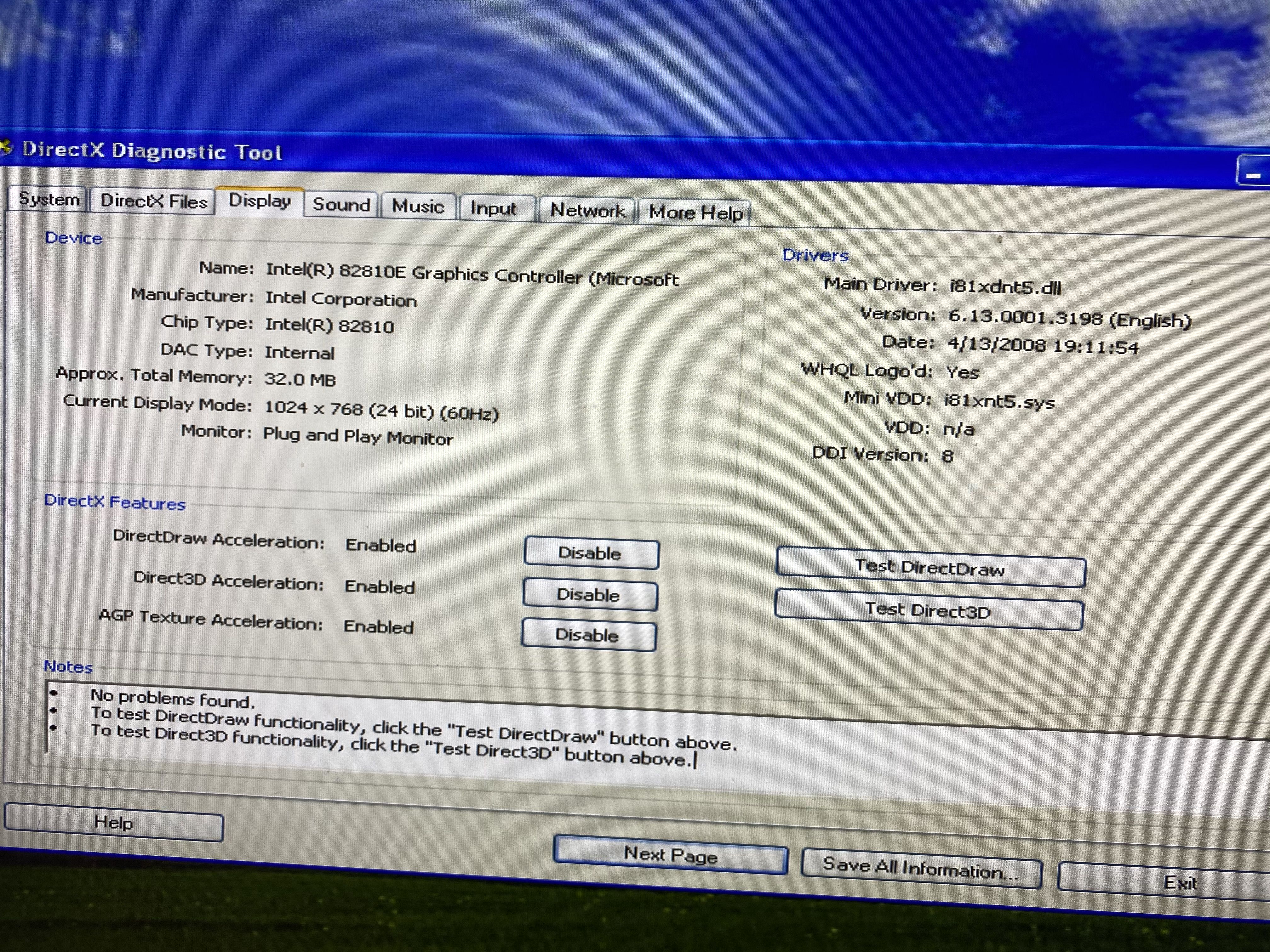Click the manufacturer value Intel Corporation
The width and height of the screenshot is (1270, 952).
tap(341, 299)
